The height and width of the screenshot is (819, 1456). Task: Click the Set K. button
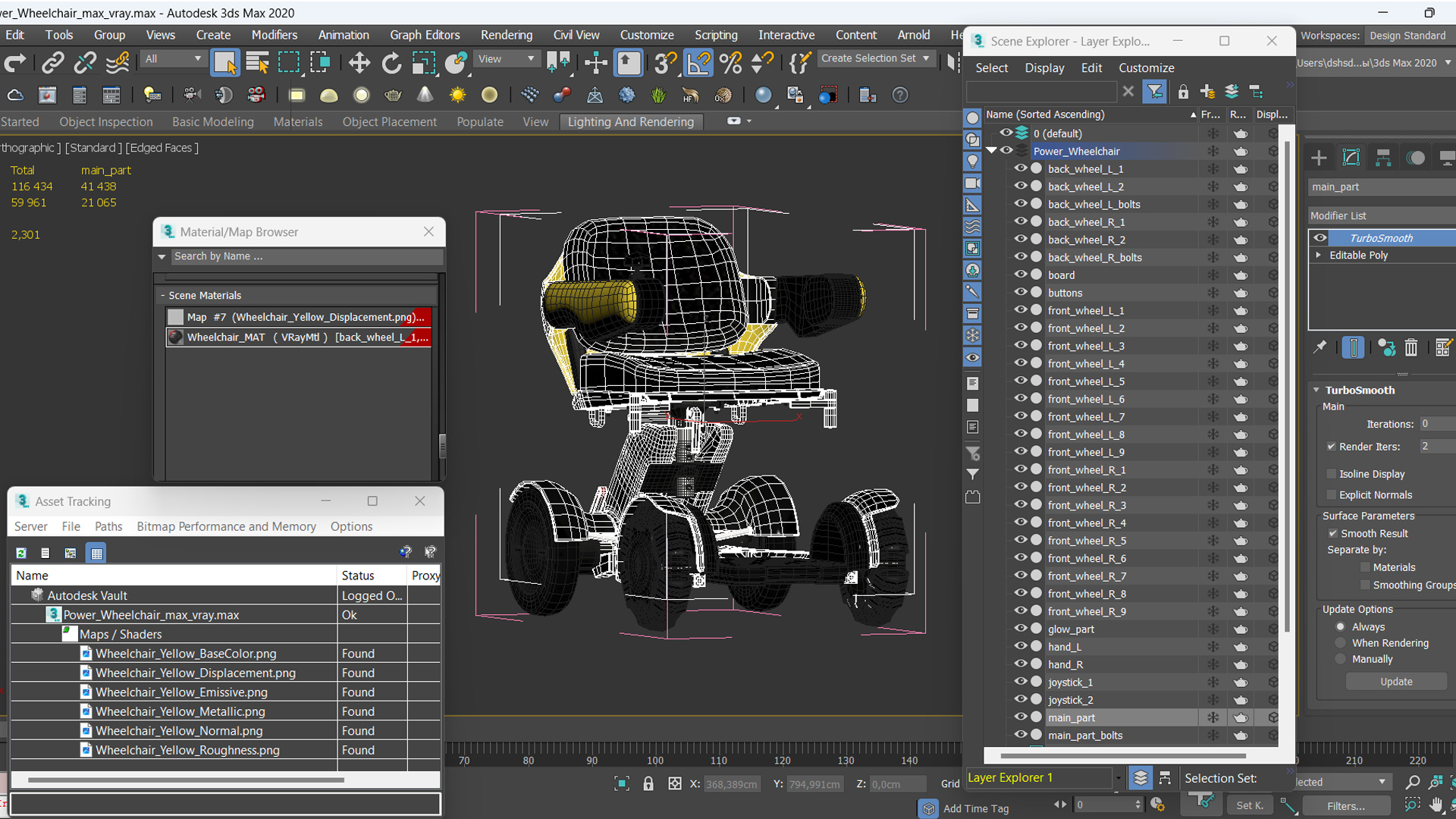1249,806
